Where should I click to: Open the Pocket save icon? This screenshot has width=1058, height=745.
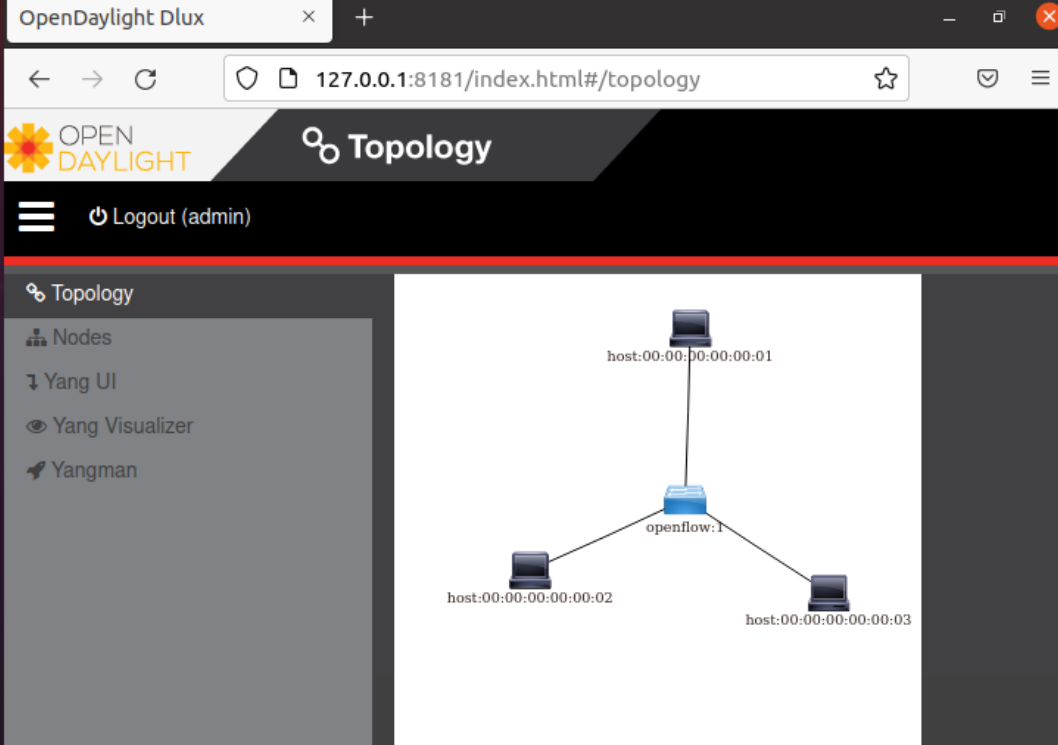pos(987,78)
